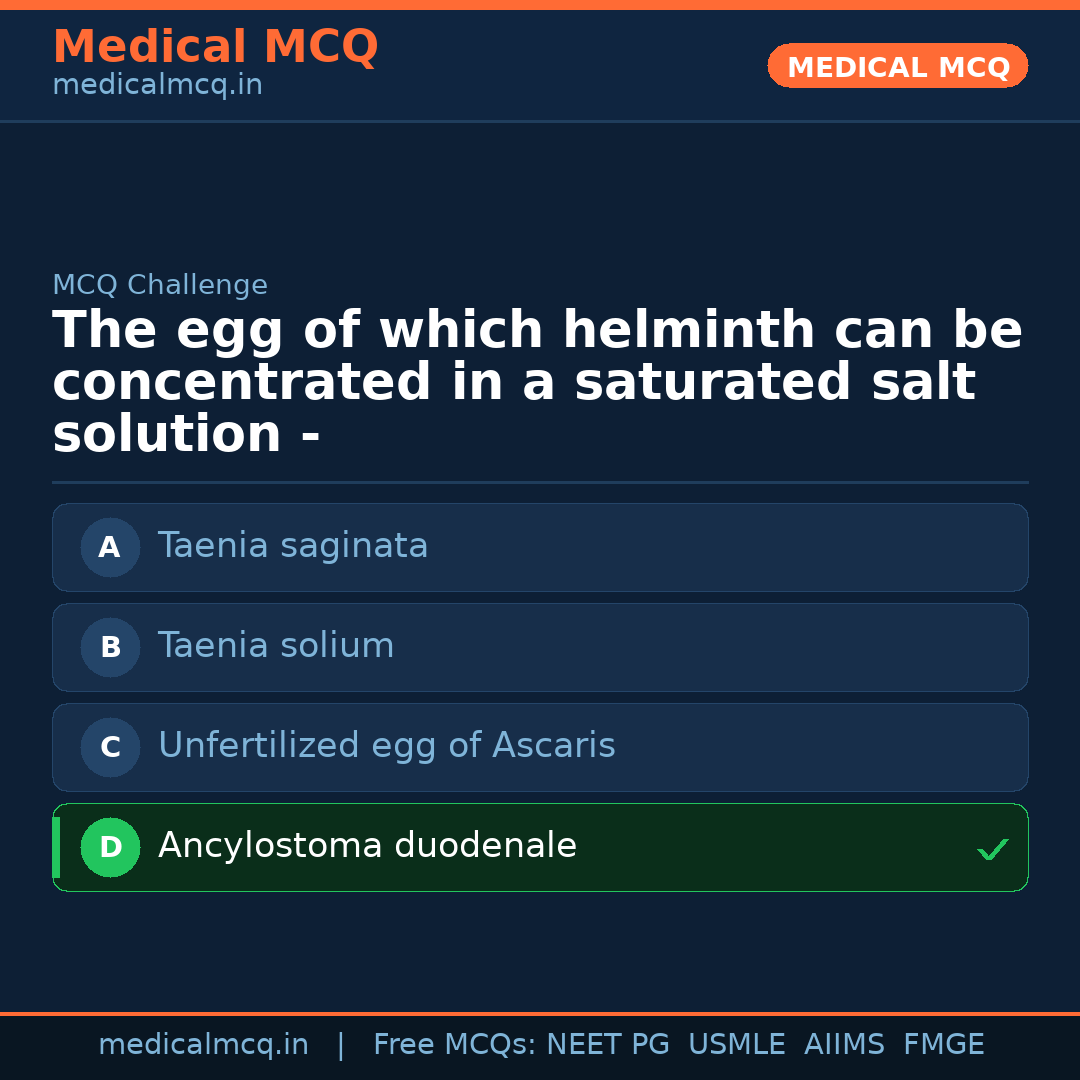Select the Ancylostoma duodenale answer text

[367, 846]
